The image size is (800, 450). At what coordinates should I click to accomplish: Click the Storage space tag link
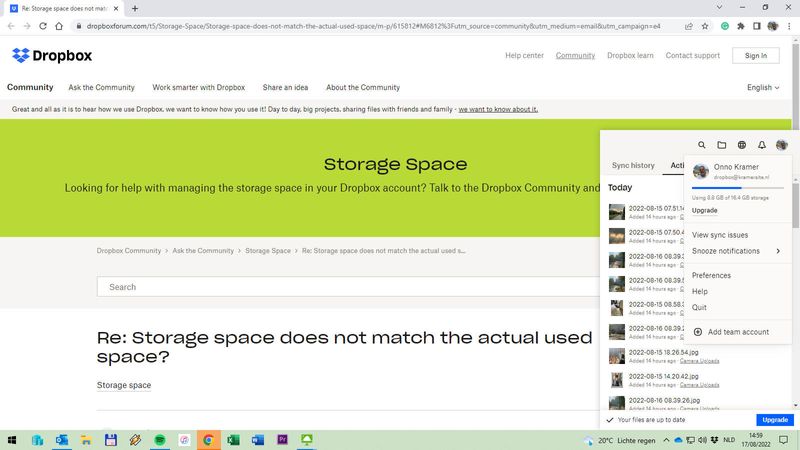[x=123, y=385]
